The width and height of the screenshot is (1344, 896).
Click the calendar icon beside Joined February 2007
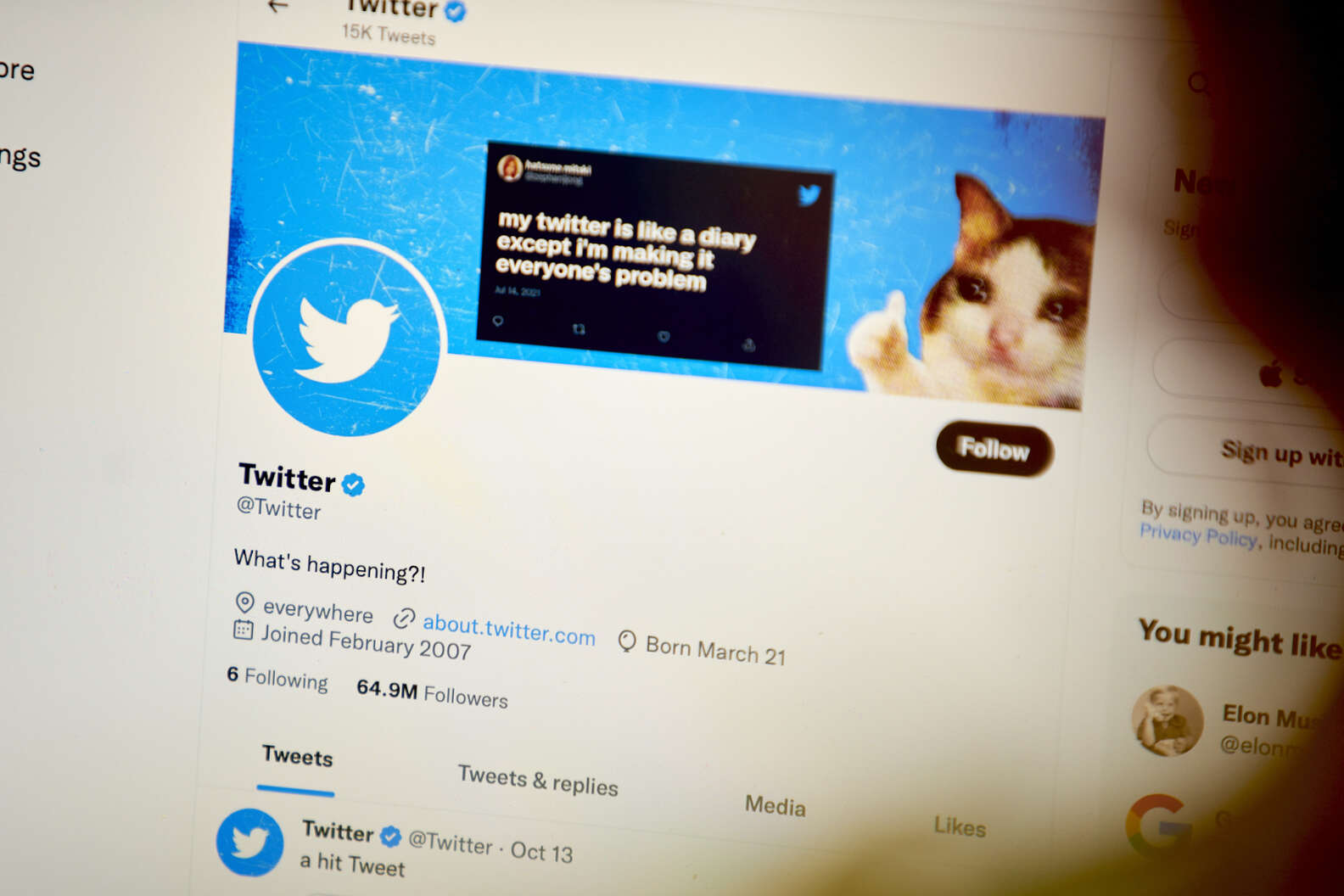point(243,630)
